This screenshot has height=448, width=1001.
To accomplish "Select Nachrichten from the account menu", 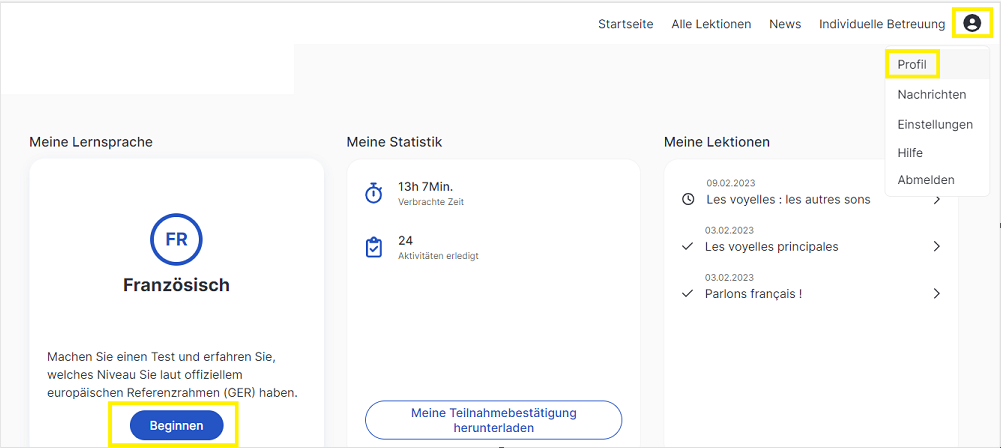I will coord(931,94).
